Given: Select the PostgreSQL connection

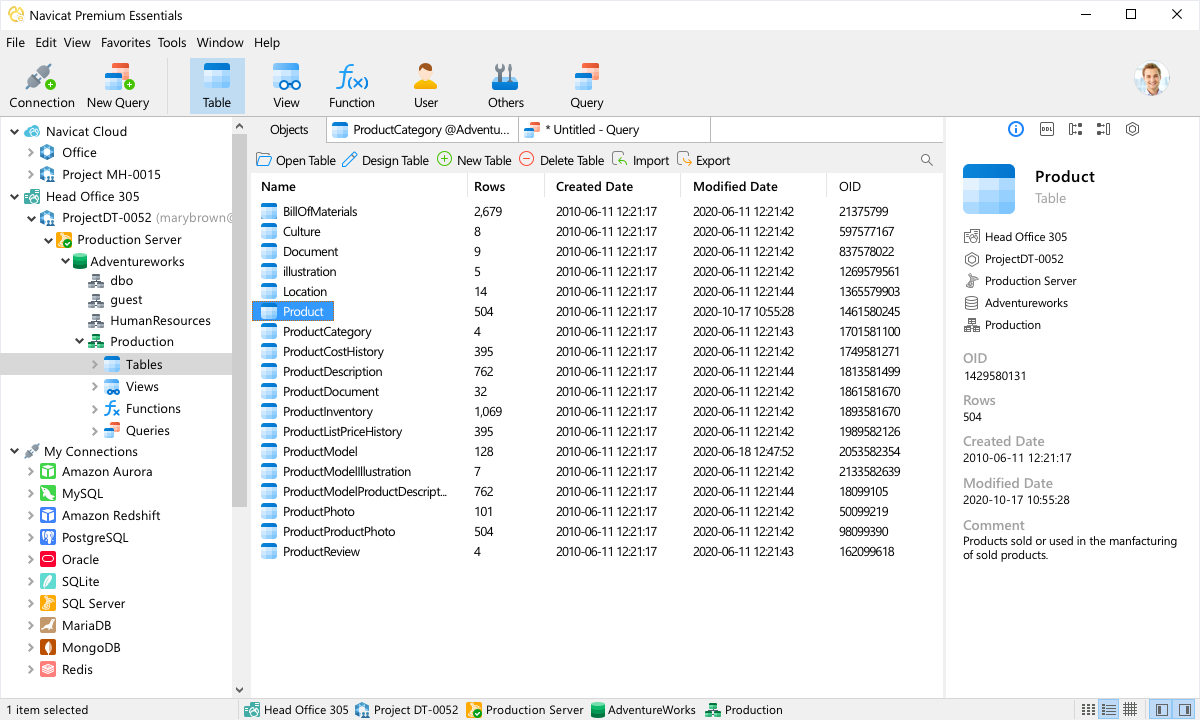Looking at the screenshot, I should 96,538.
